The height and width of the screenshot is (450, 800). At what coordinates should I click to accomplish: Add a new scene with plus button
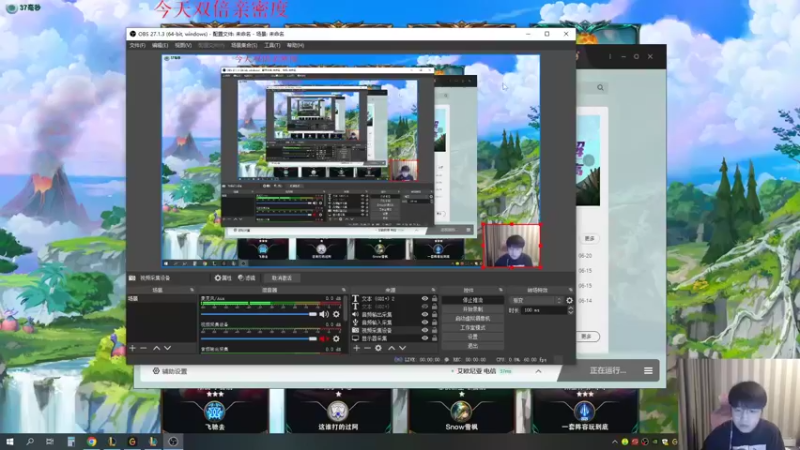[133, 348]
